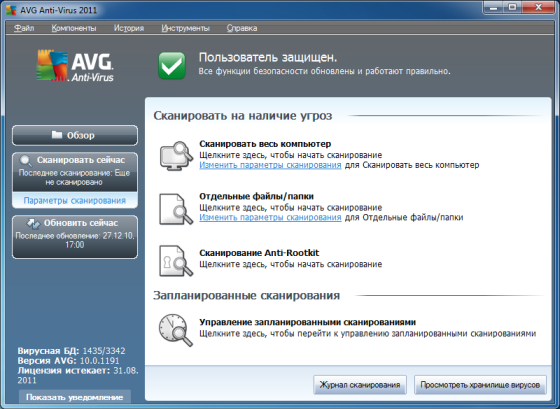Open Управление запланированными сканированиями
Image resolution: width=560 pixels, height=409 pixels.
[x=308, y=322]
